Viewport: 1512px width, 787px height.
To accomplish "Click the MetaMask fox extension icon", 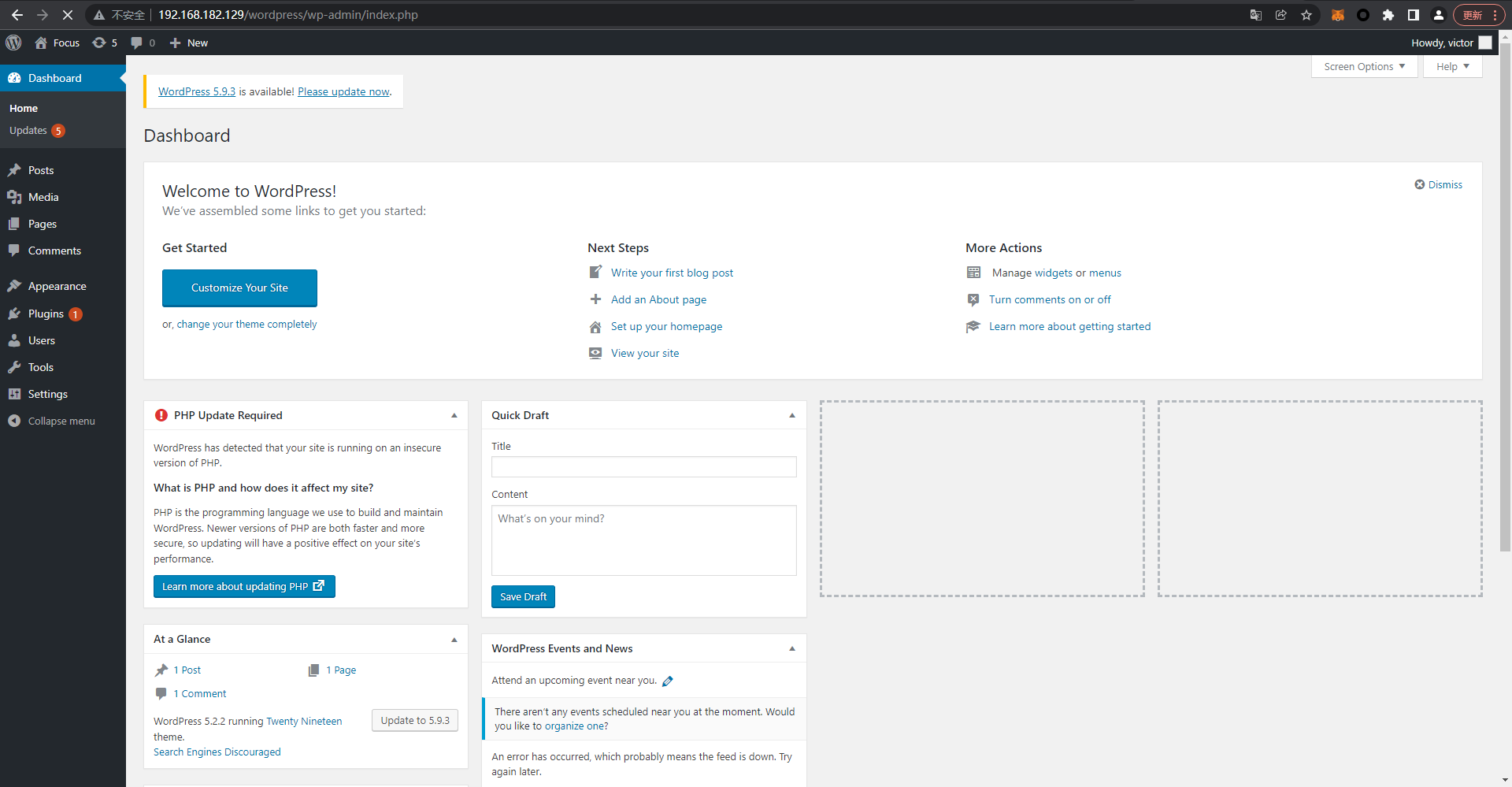I will [x=1338, y=15].
